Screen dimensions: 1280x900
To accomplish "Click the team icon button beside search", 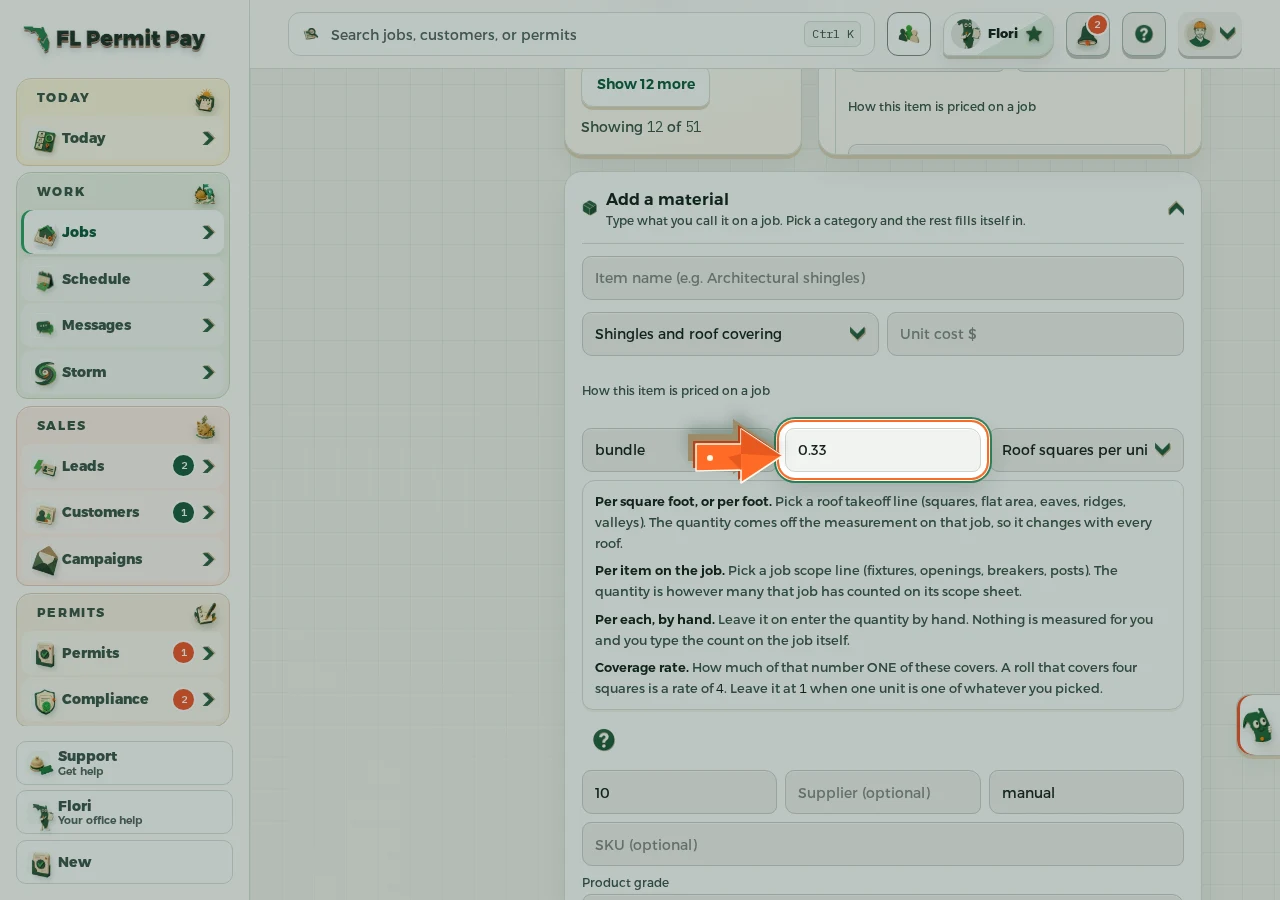I will (x=909, y=34).
